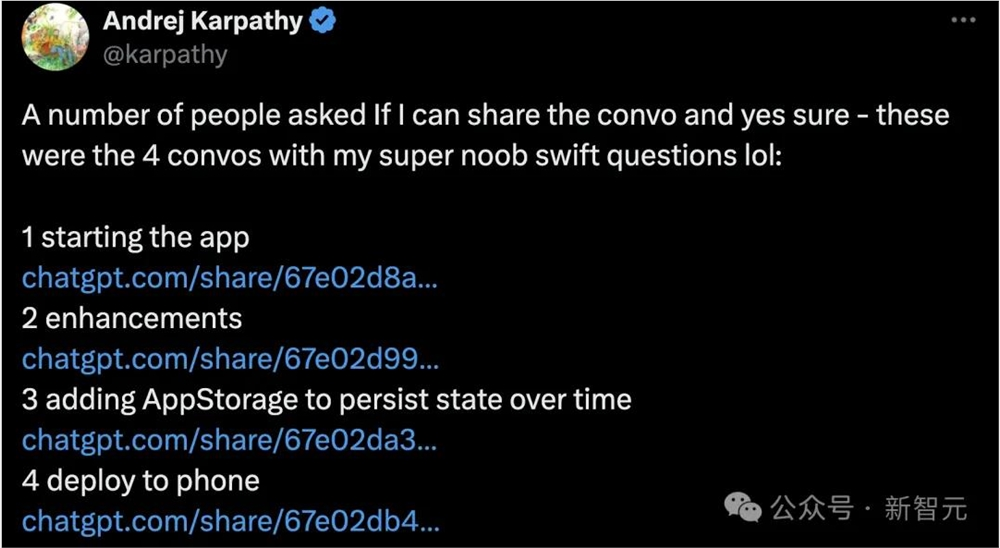Visit the chatgpt.com/share/67e02da3 link

(229, 440)
